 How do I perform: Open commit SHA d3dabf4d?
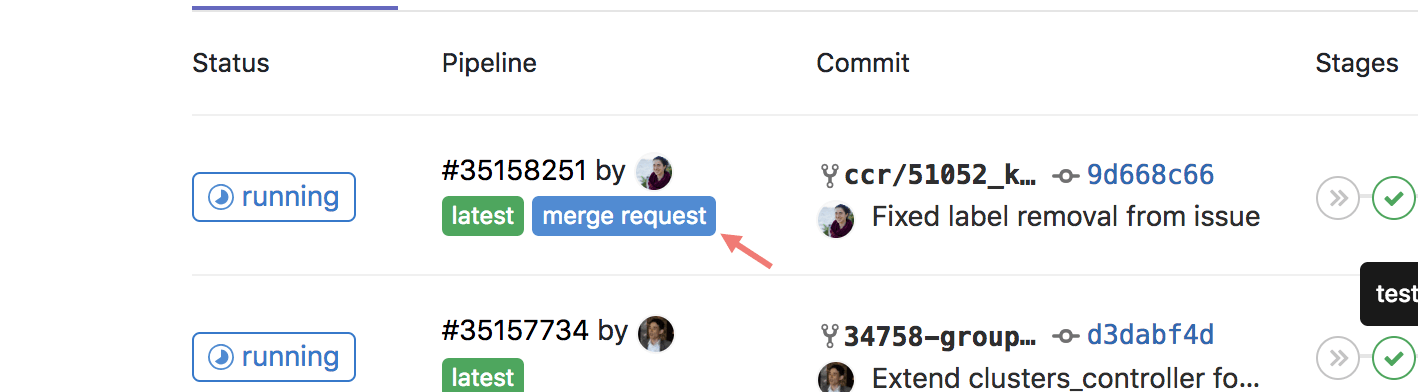[1150, 336]
